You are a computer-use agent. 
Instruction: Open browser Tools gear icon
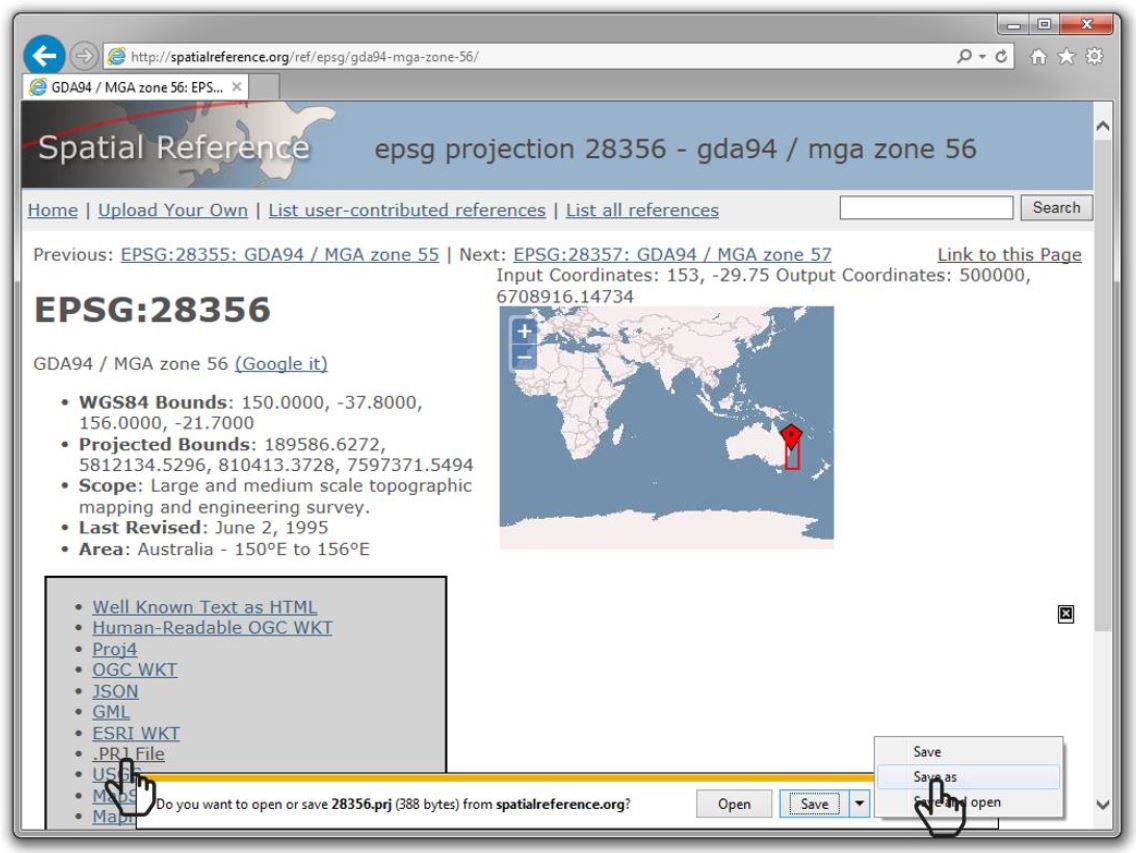click(x=1095, y=57)
